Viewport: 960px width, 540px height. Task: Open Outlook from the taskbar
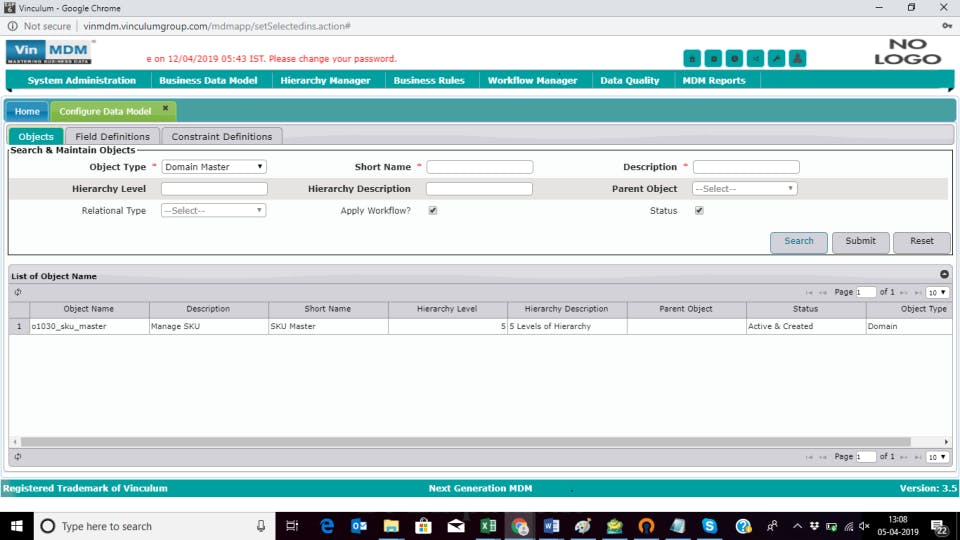tap(359, 526)
